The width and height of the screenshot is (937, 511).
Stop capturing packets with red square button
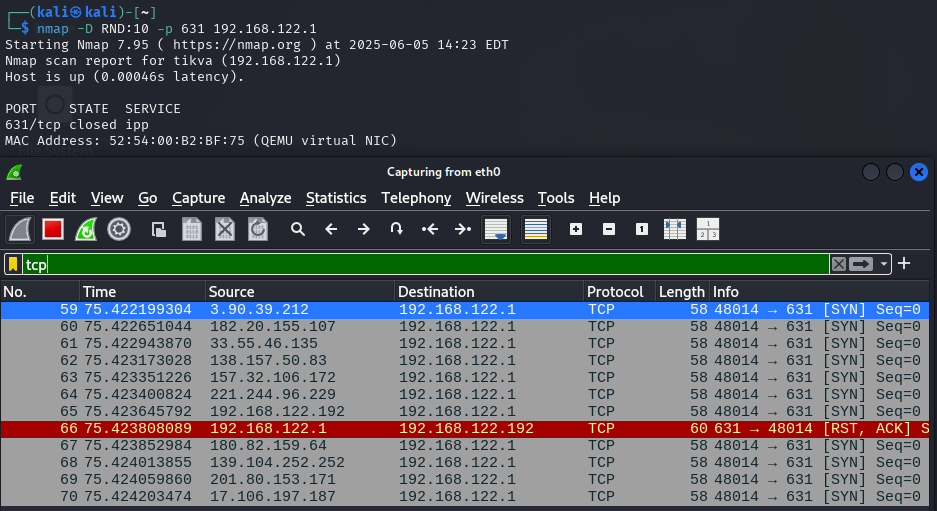(x=53, y=229)
